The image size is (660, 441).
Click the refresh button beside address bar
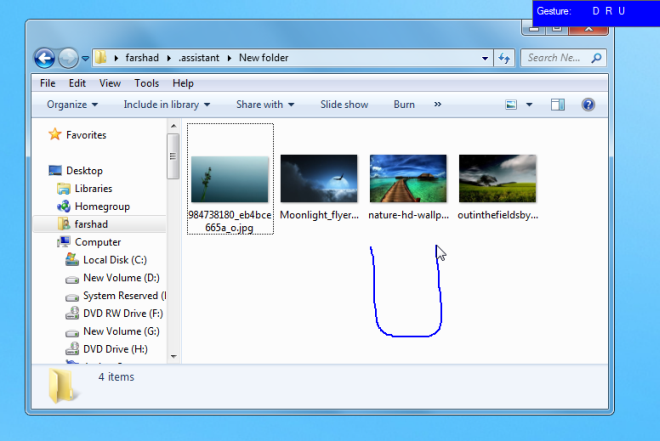point(505,58)
